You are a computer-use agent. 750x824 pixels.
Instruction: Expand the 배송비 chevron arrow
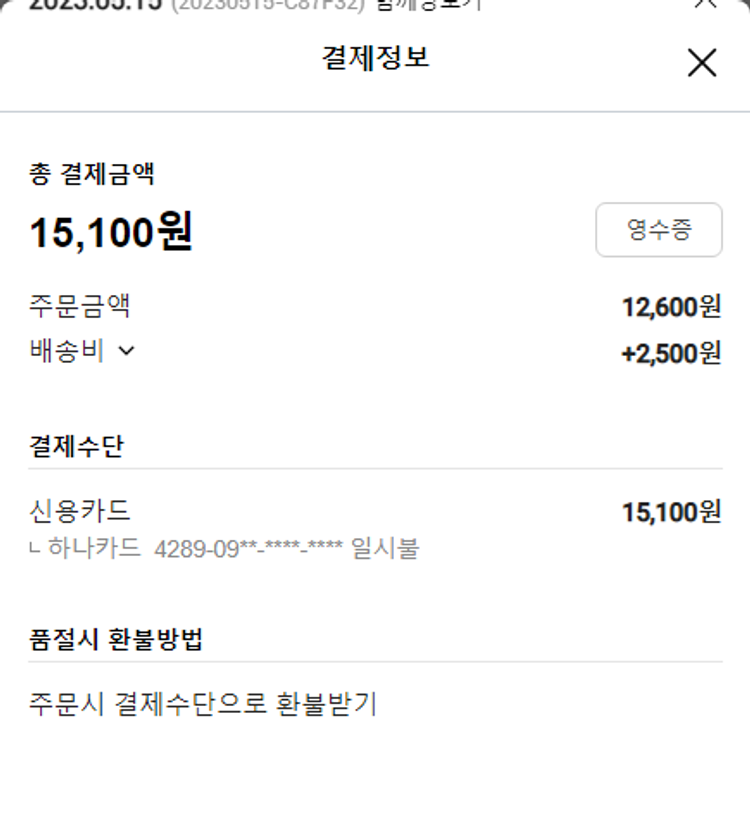[x=126, y=351]
